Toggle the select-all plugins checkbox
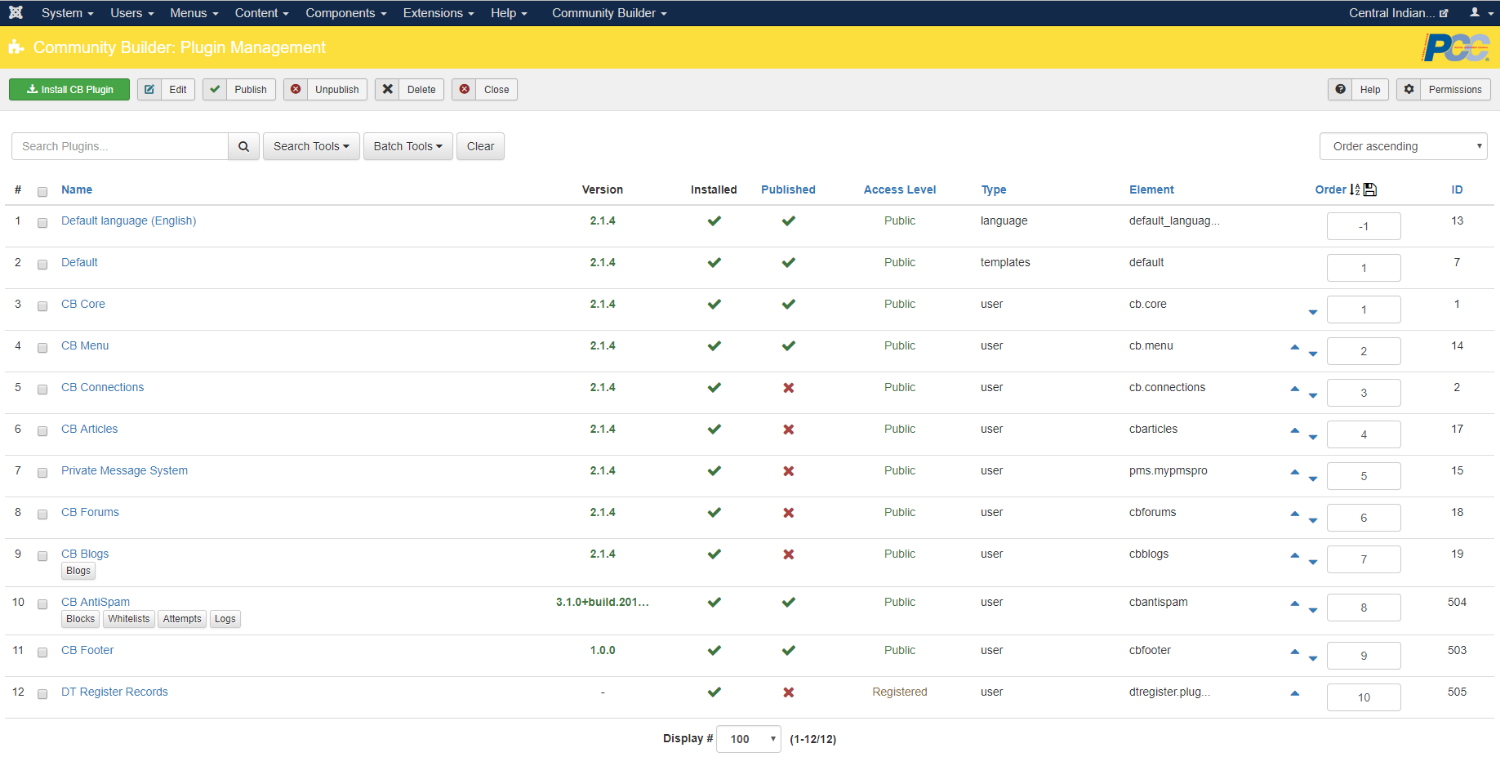The height and width of the screenshot is (761, 1500). click(42, 191)
